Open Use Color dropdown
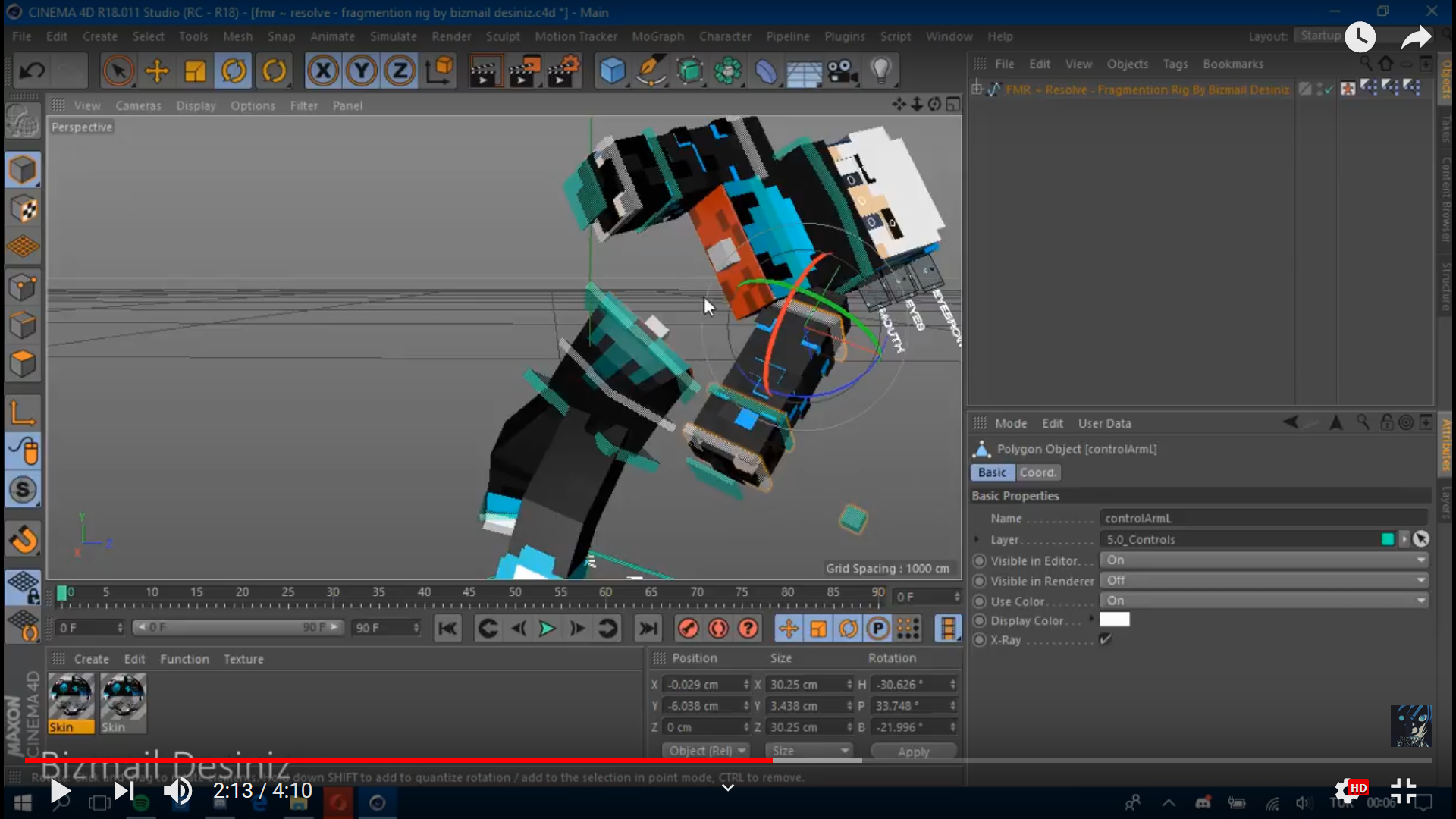The height and width of the screenshot is (819, 1456). pyautogui.click(x=1264, y=601)
